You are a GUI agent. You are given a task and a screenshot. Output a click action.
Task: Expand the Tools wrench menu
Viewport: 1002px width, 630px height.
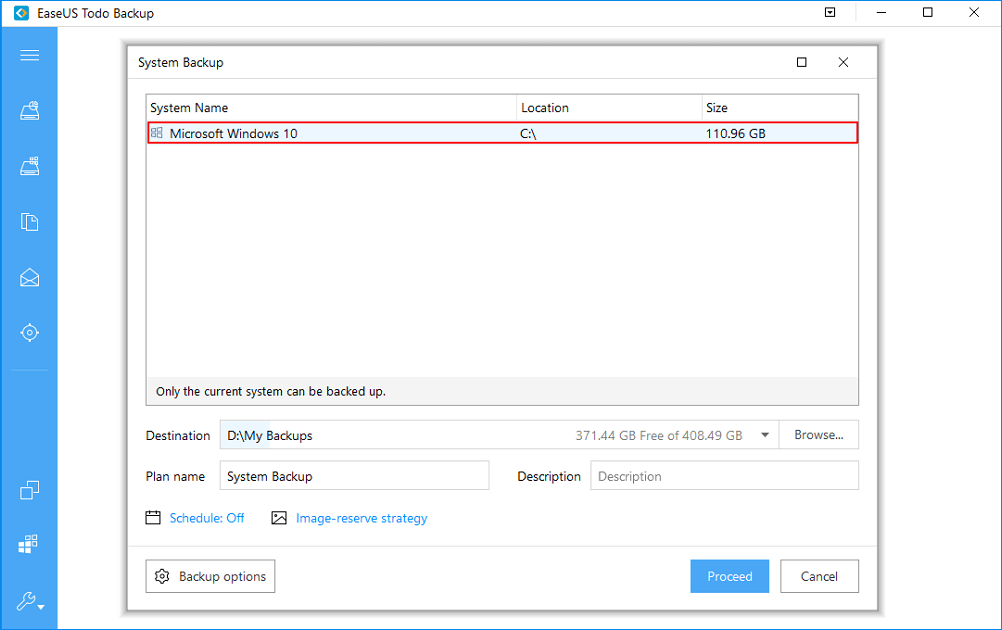click(x=29, y=602)
